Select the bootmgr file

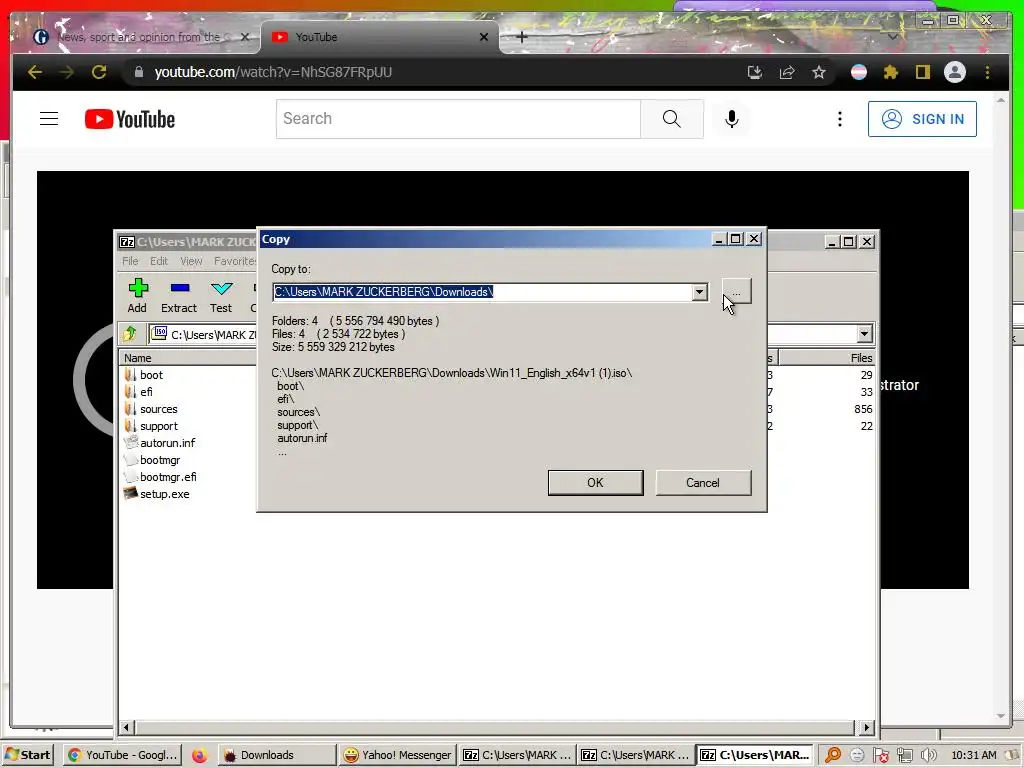click(x=160, y=460)
